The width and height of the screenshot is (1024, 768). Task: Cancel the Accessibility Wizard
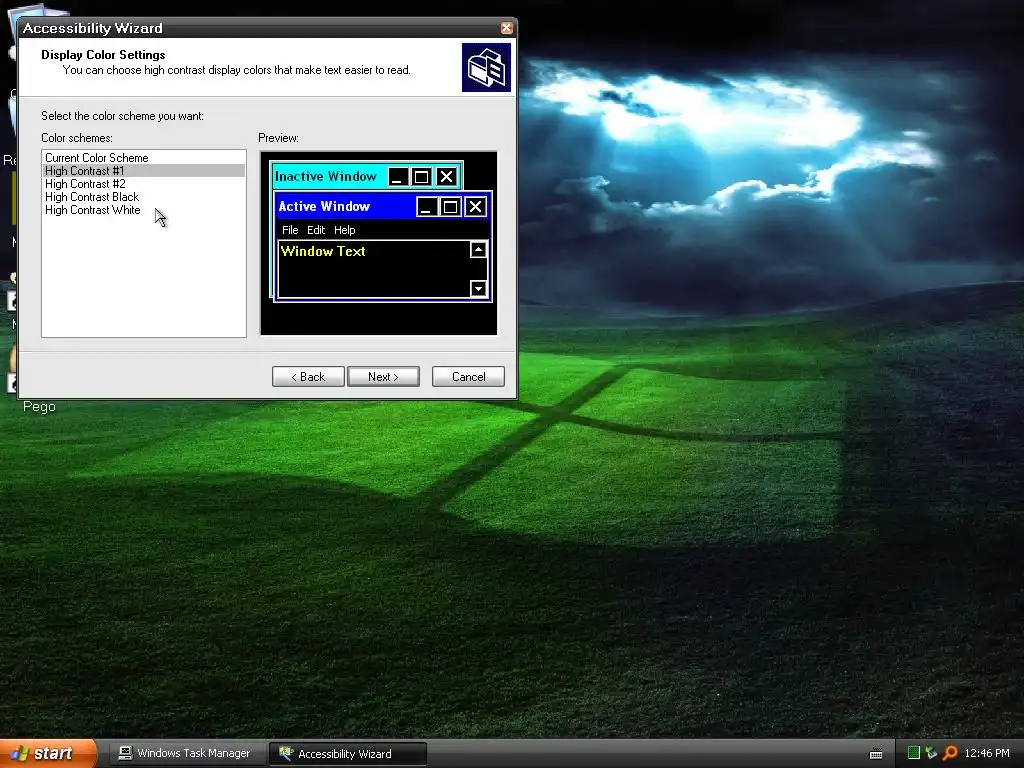pyautogui.click(x=468, y=377)
